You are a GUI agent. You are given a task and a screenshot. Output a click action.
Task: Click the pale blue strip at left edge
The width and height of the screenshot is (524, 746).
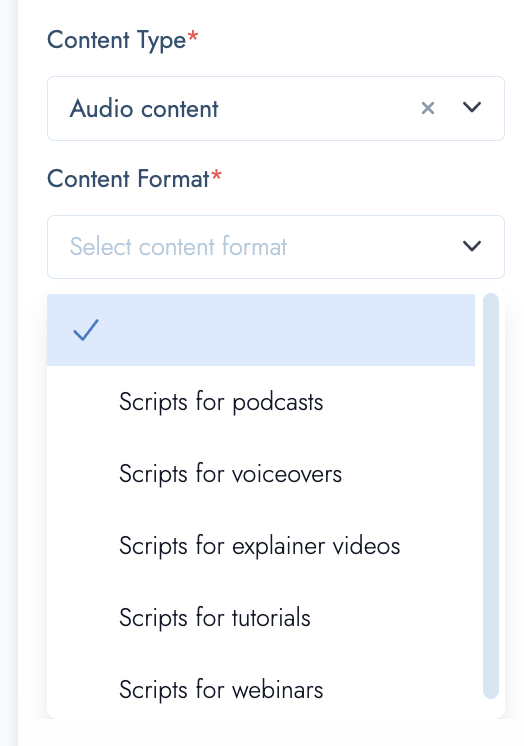pyautogui.click(x=9, y=373)
